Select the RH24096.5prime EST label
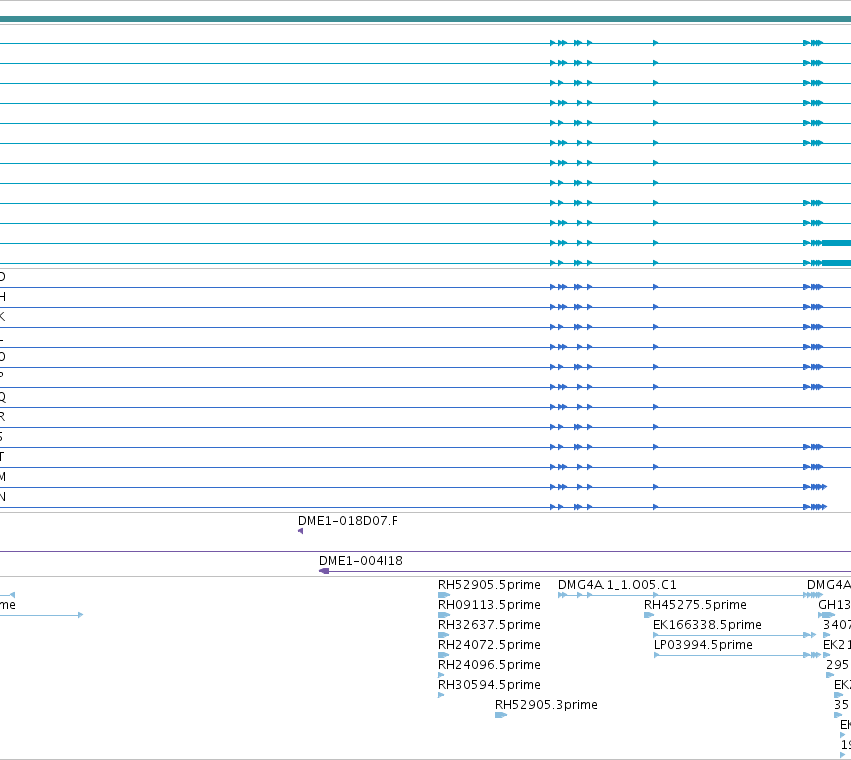 pyautogui.click(x=489, y=665)
